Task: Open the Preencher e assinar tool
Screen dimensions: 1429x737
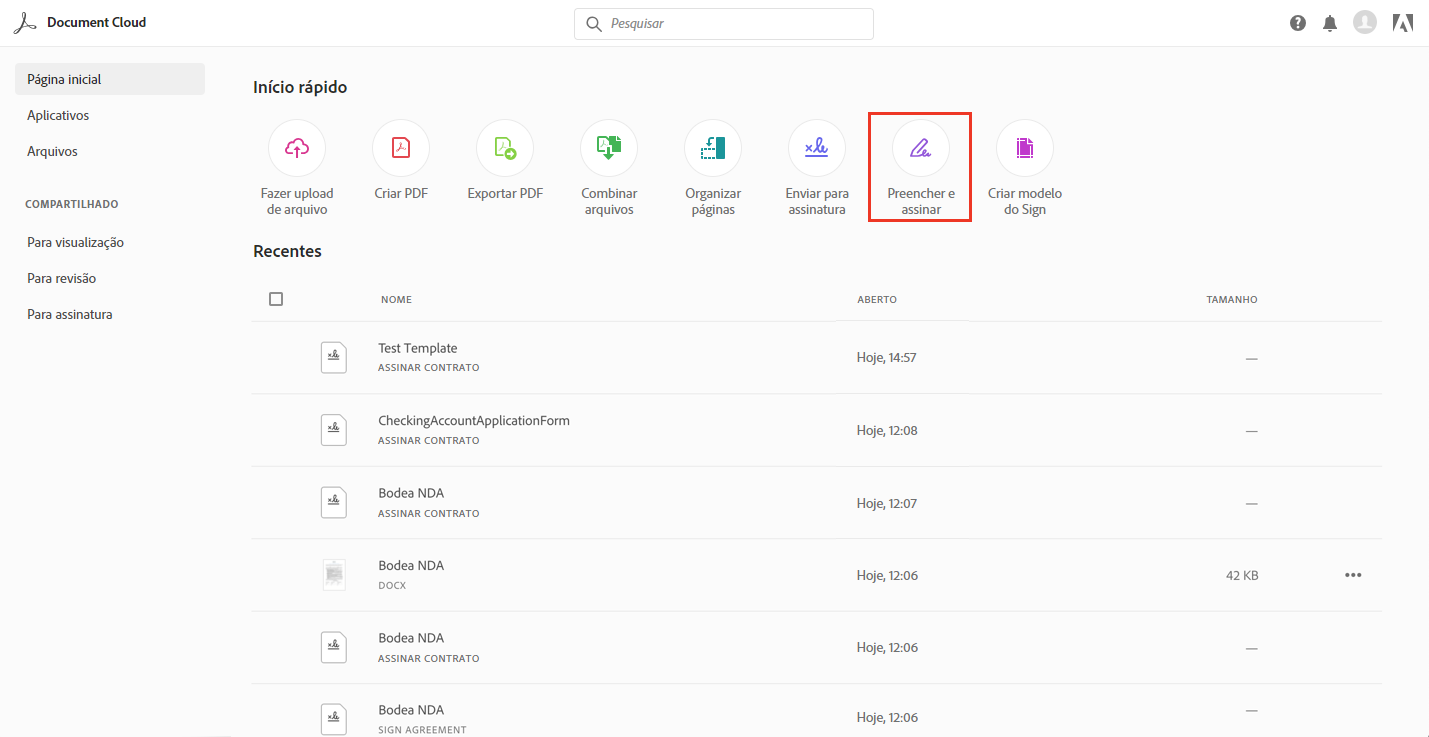Action: [x=921, y=148]
